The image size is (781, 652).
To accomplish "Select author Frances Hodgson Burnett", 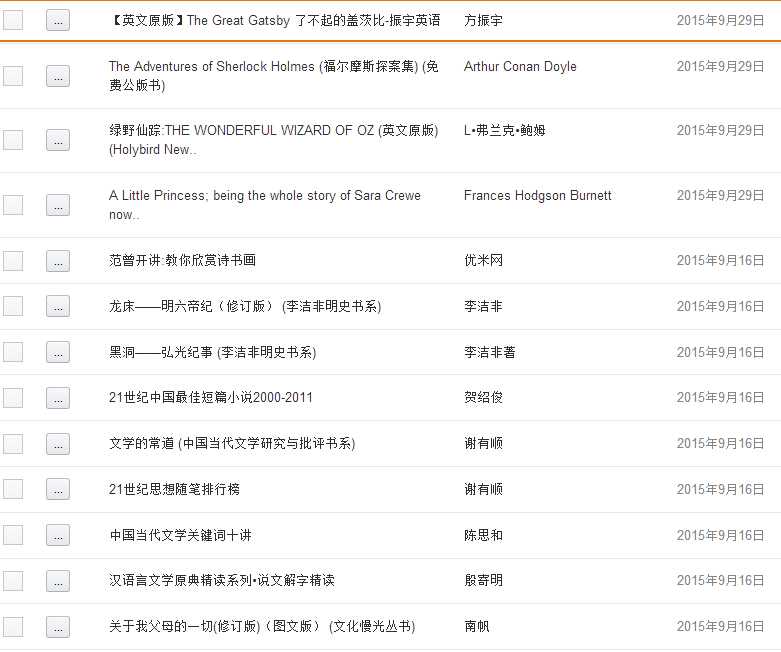I will (x=537, y=195).
